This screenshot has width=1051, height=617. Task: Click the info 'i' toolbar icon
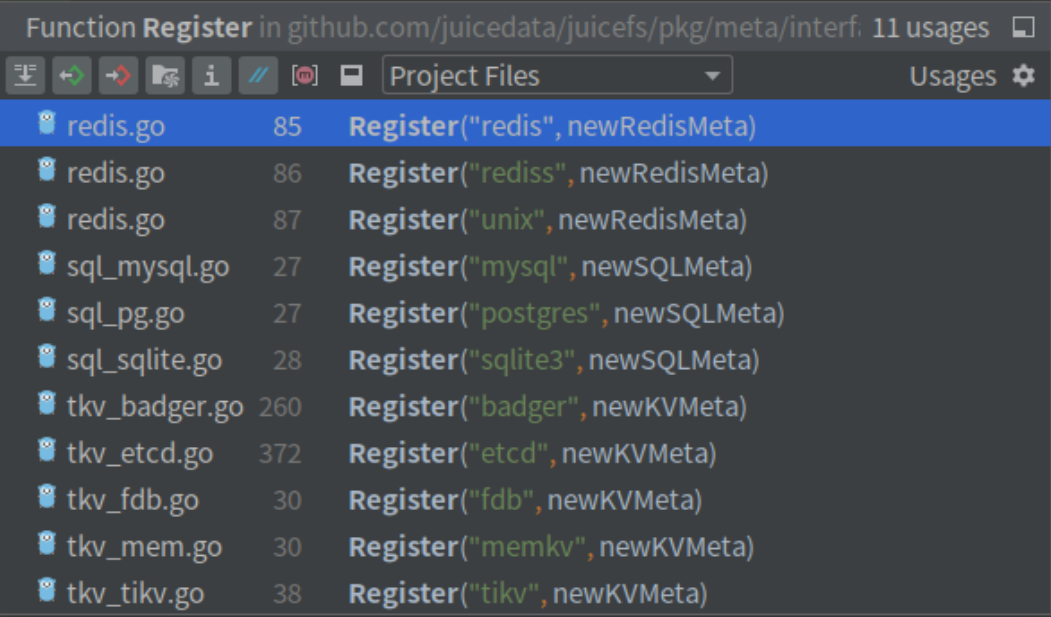(x=210, y=76)
